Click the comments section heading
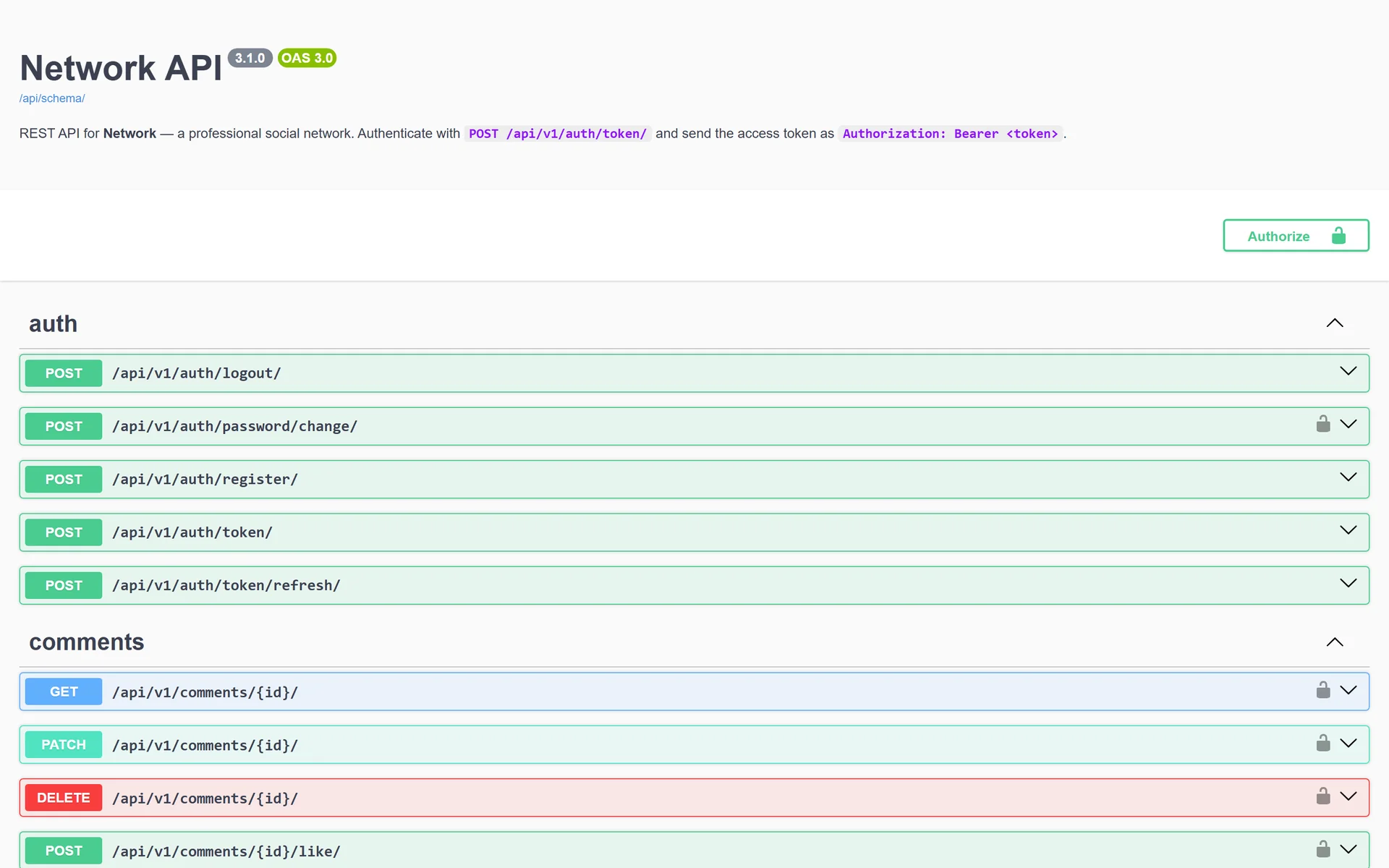This screenshot has width=1389, height=868. [86, 642]
